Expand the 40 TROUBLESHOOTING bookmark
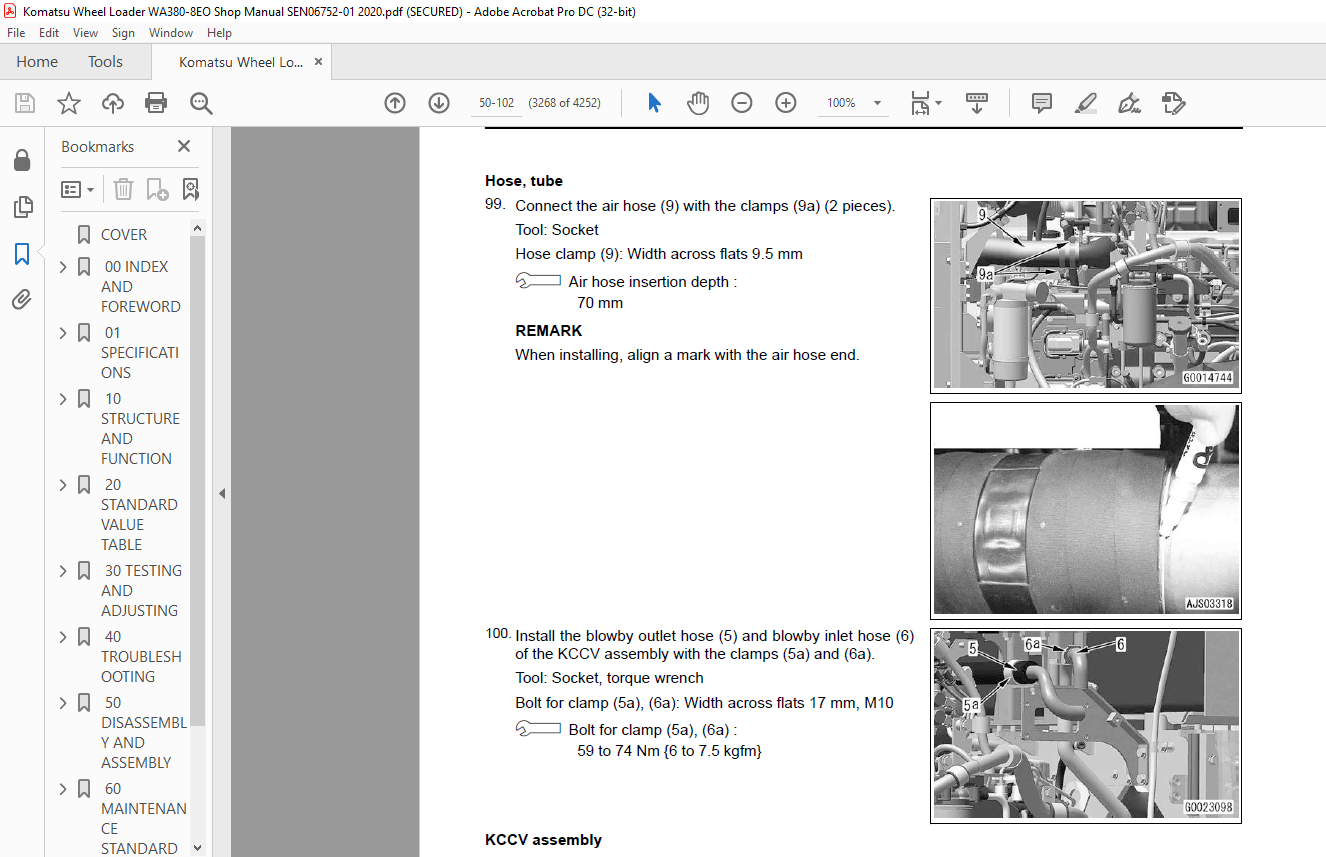1326x857 pixels. [64, 637]
